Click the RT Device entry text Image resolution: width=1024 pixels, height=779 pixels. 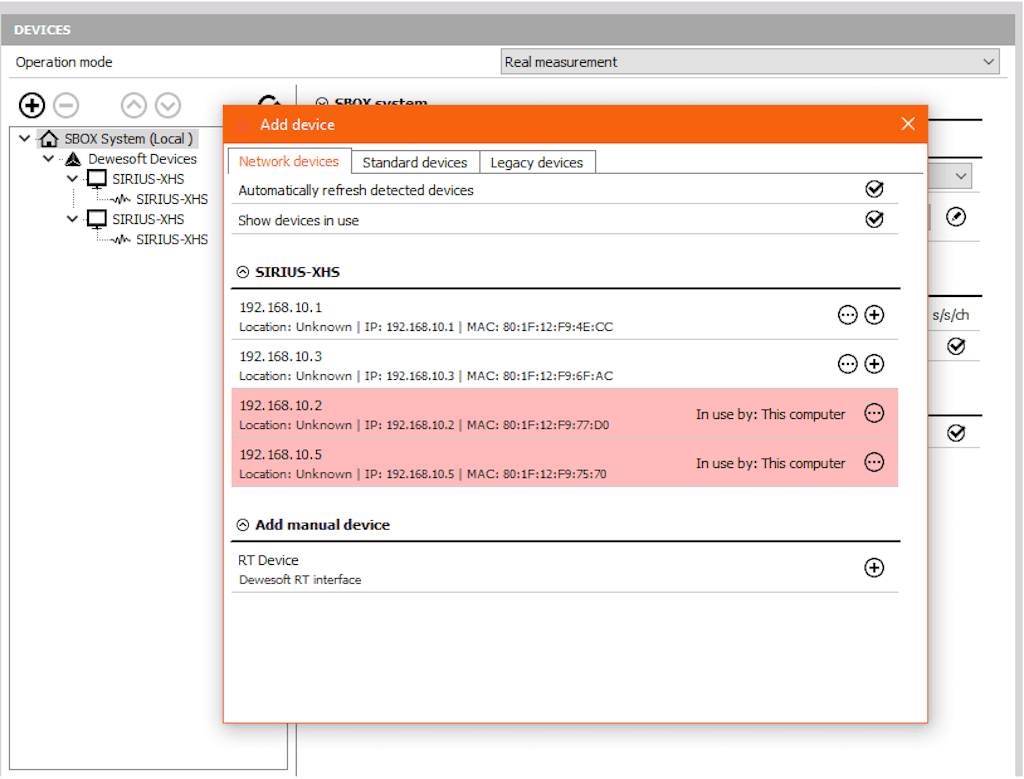[x=268, y=560]
